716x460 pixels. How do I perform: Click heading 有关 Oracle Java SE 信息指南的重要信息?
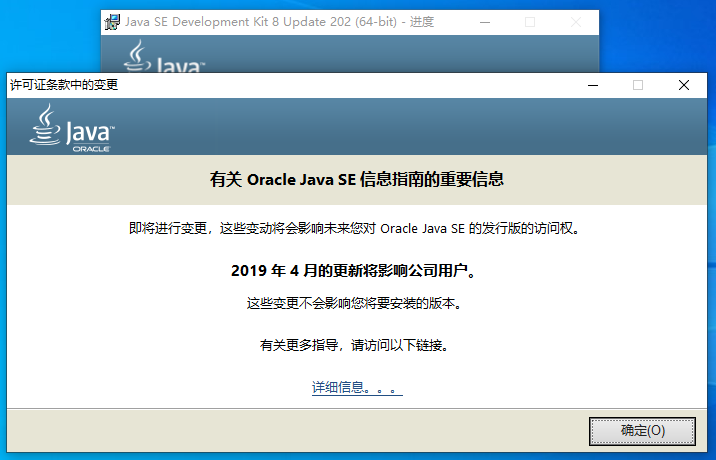(357, 179)
